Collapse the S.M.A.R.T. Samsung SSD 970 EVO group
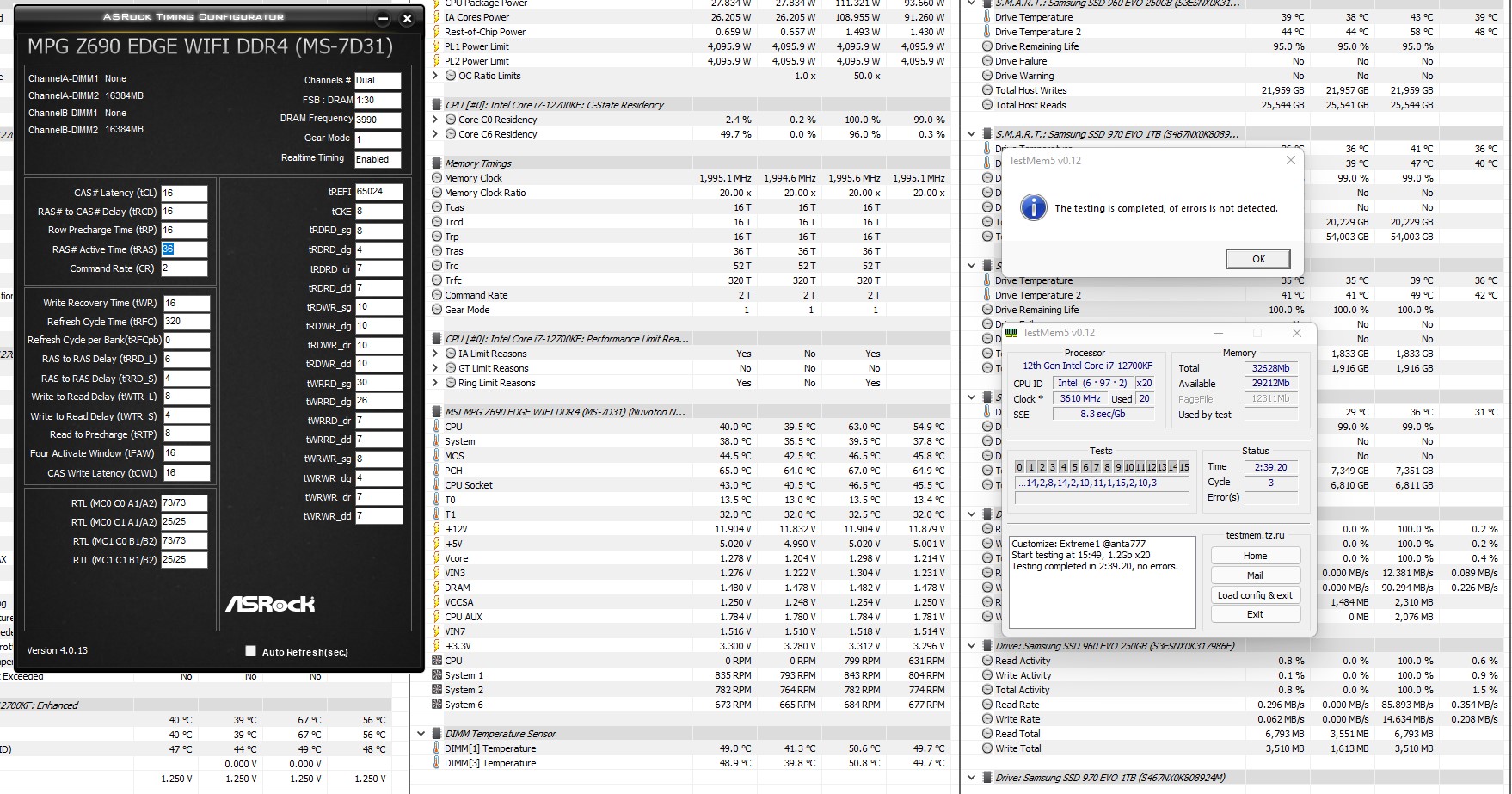This screenshot has height=794, width=1512. click(971, 134)
